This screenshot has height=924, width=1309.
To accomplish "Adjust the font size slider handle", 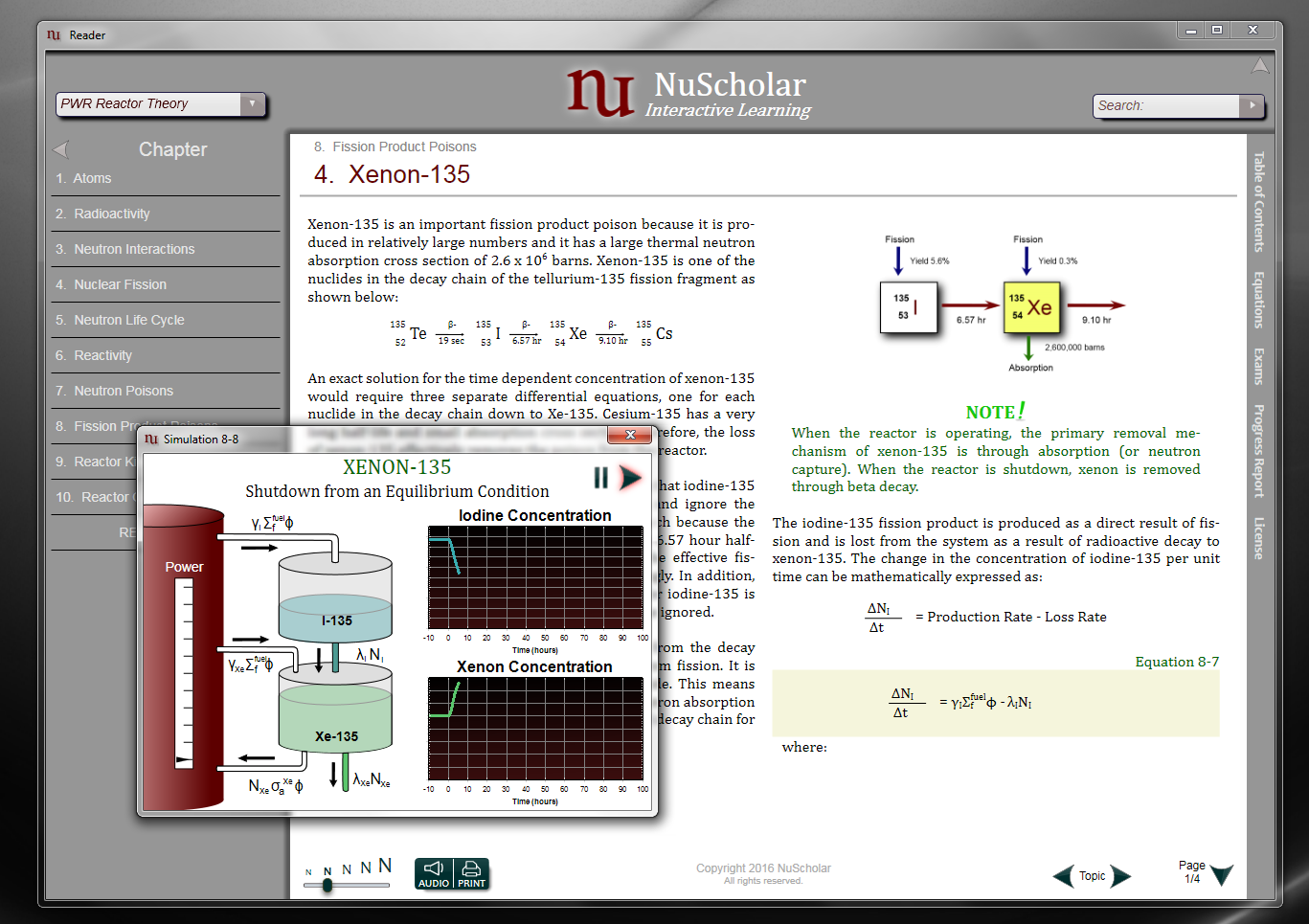I will click(x=327, y=886).
